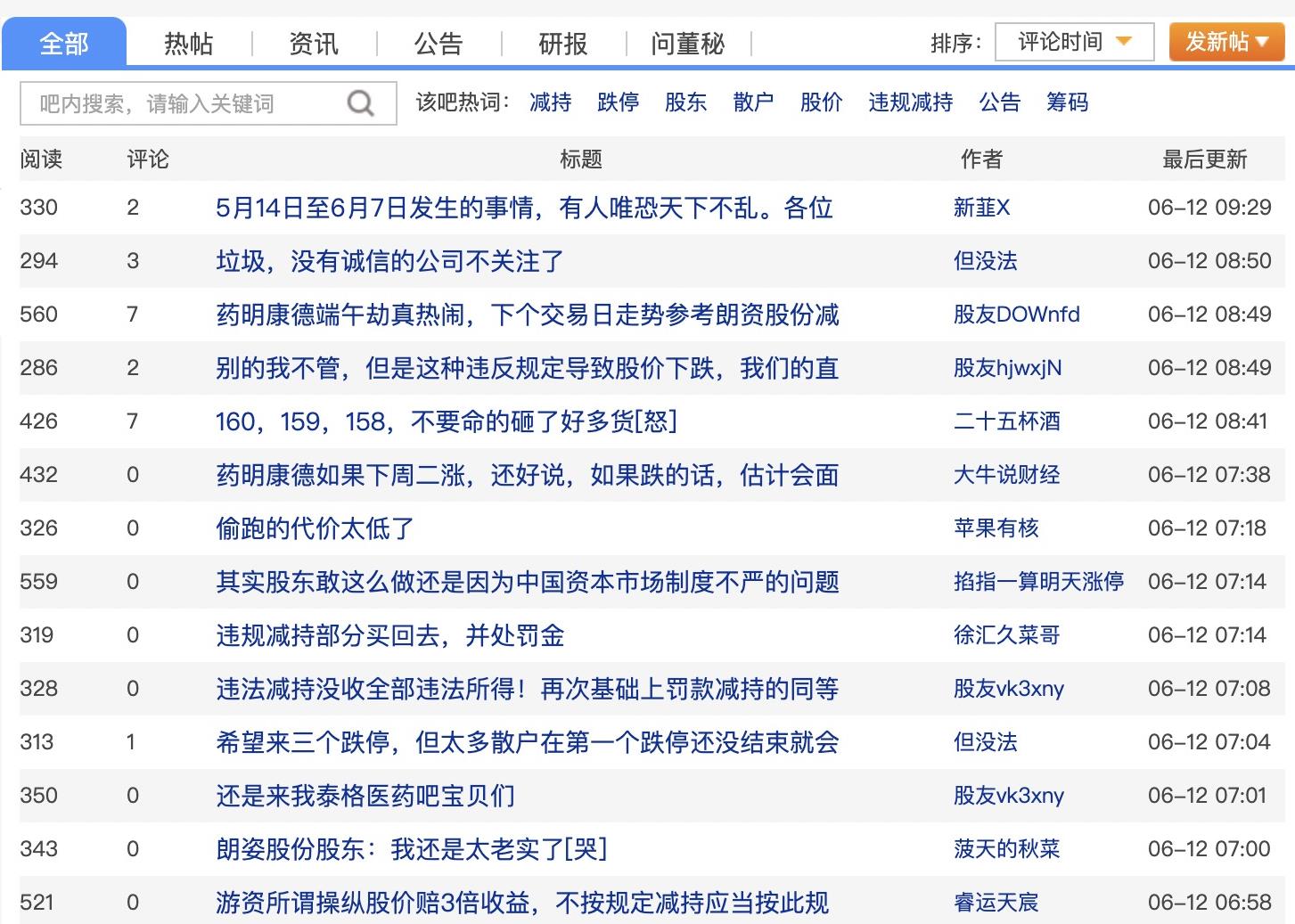Viewport: 1295px width, 924px height.
Task: Click timestamp 06-12 07:38
Action: tap(1209, 475)
